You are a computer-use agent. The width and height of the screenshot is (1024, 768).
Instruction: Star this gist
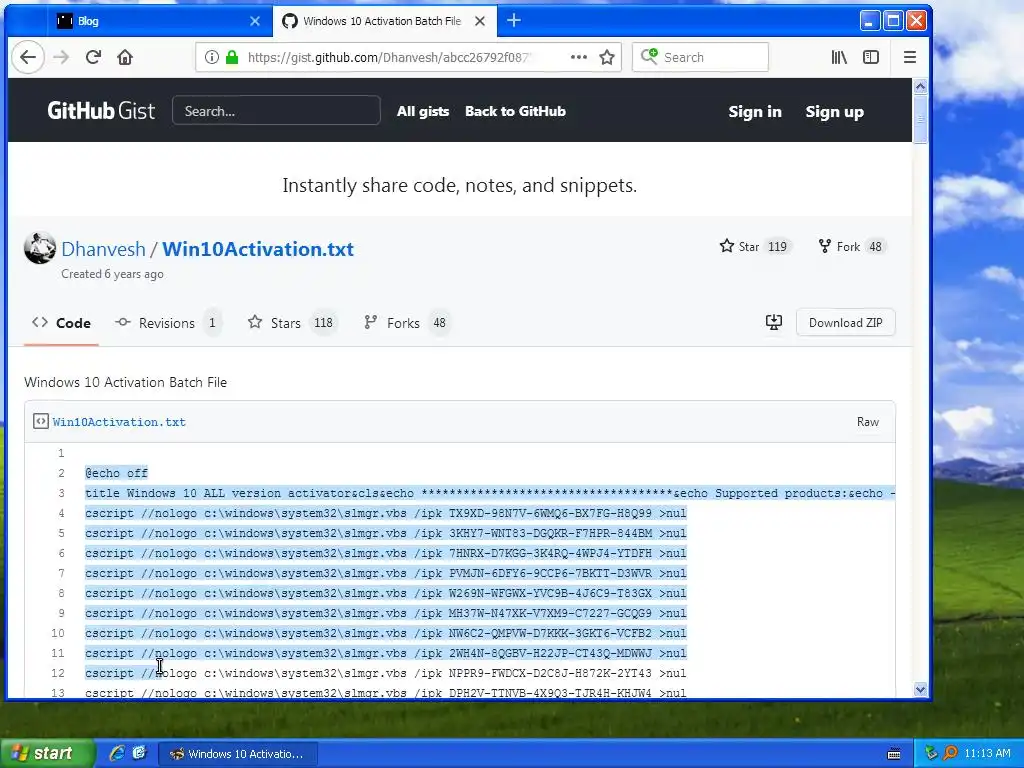739,246
